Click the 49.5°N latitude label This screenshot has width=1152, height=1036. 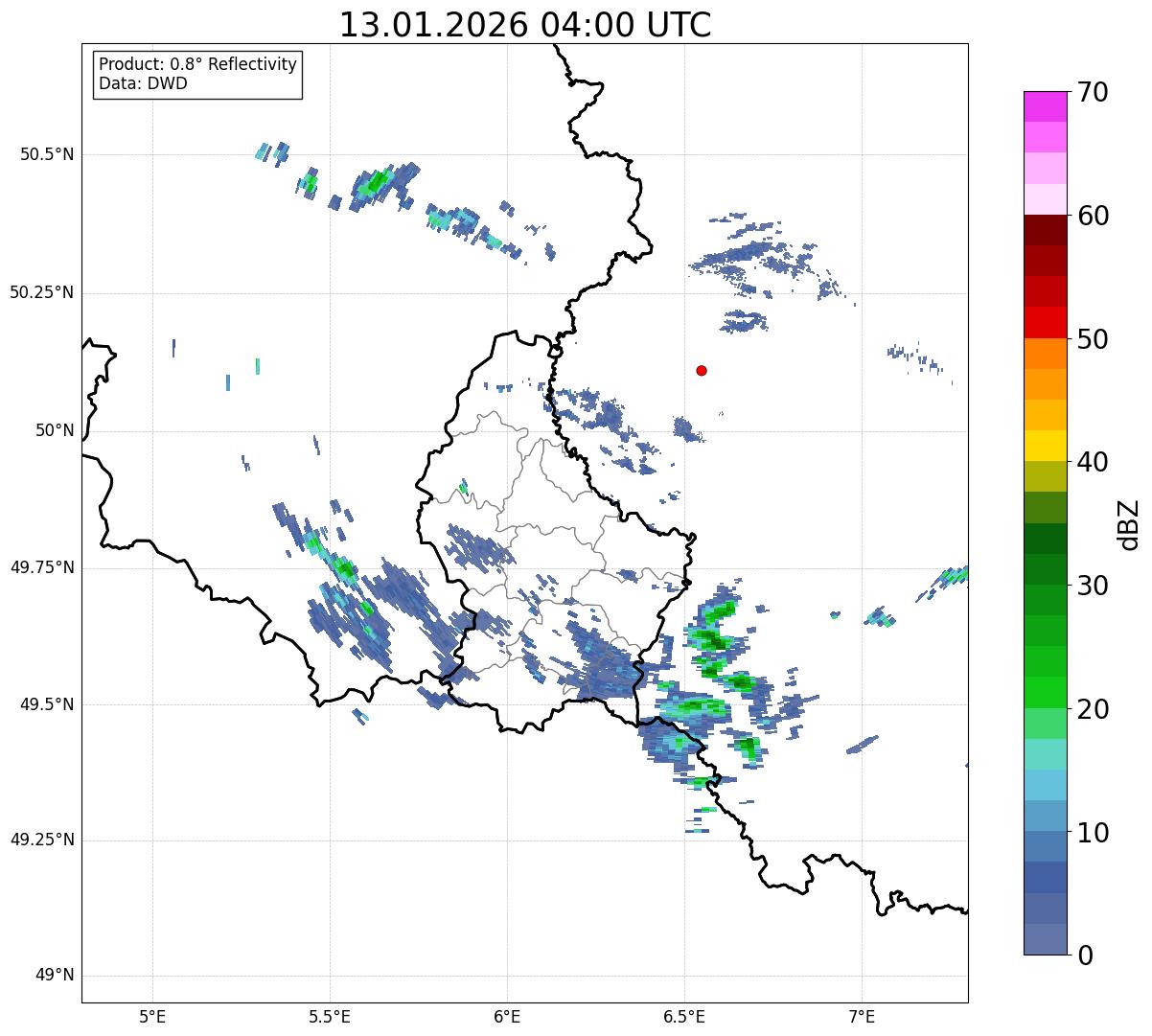tap(48, 704)
